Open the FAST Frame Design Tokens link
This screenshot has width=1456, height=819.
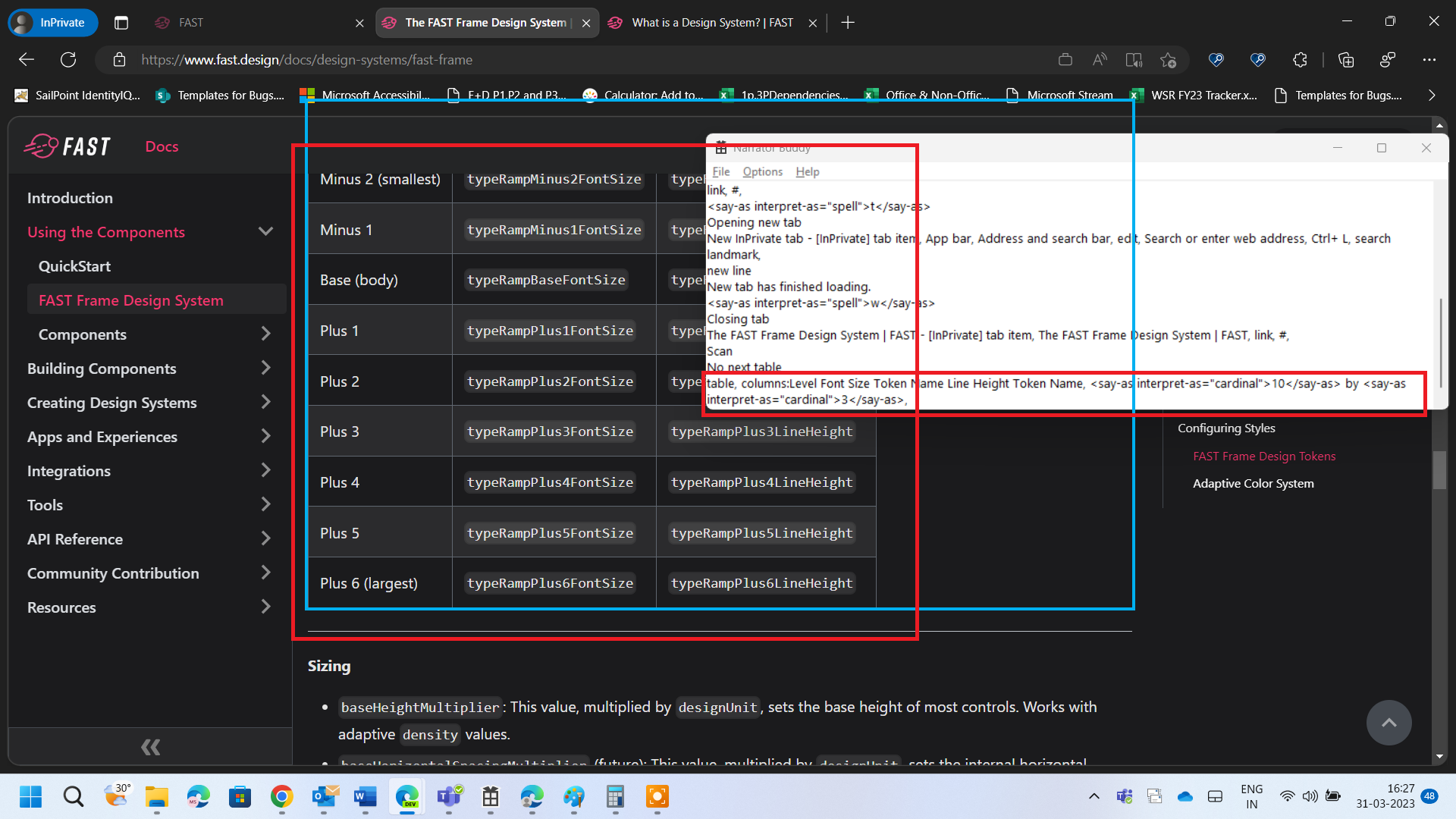(1263, 456)
